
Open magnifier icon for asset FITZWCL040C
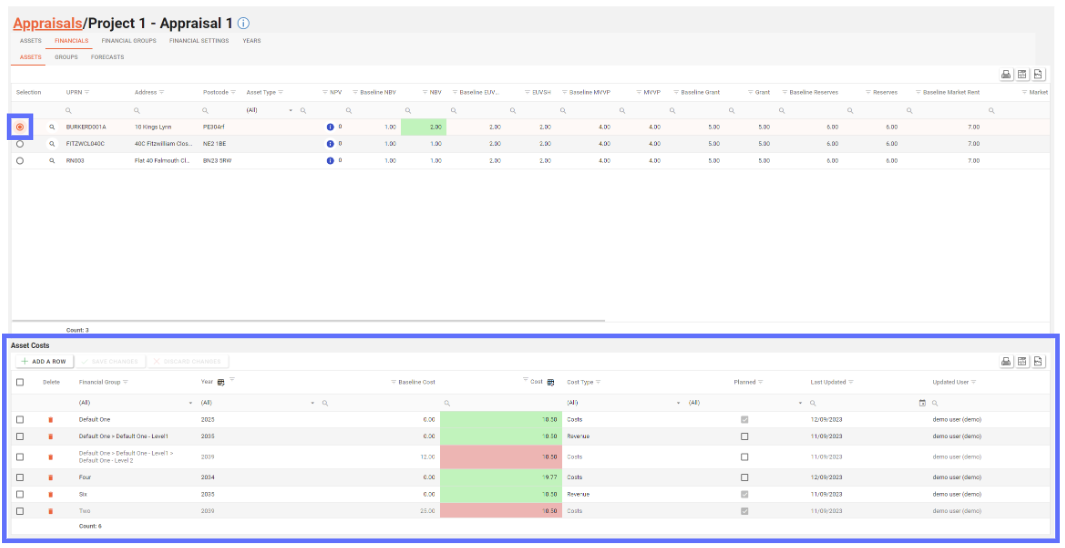pyautogui.click(x=52, y=143)
